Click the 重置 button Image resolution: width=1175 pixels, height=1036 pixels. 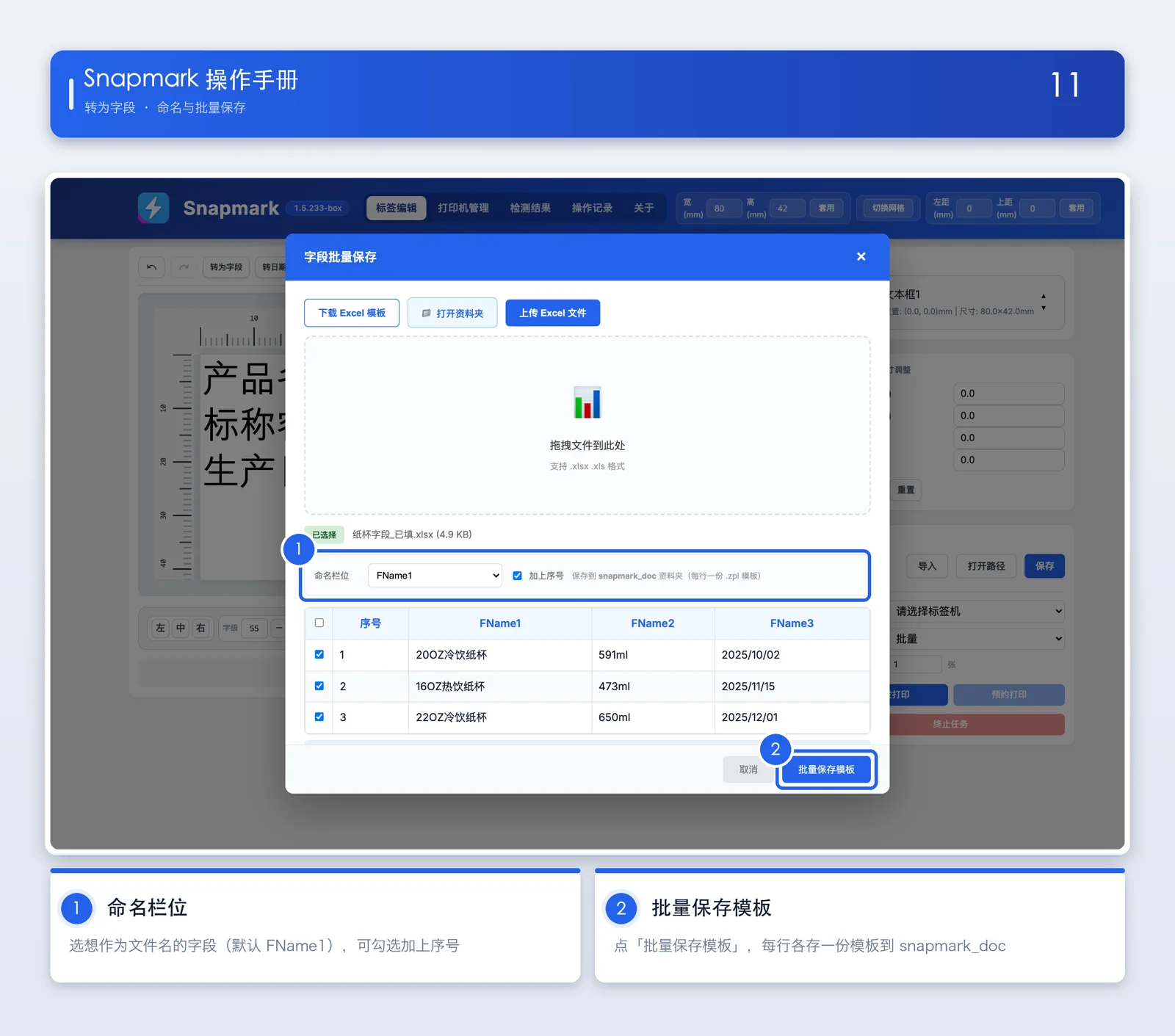coord(906,490)
